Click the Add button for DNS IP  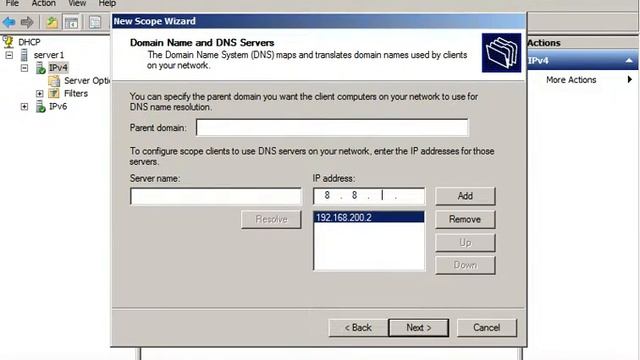(465, 196)
